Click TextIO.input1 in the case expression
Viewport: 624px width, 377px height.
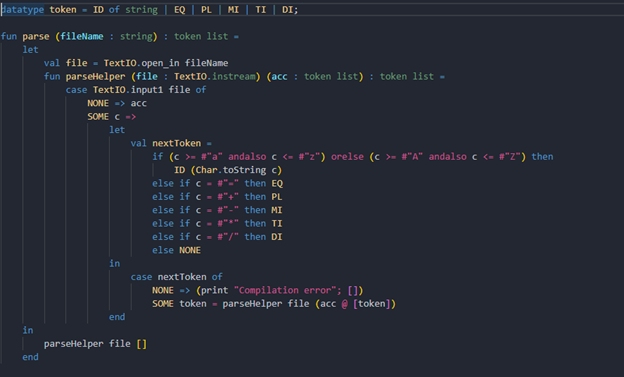128,90
